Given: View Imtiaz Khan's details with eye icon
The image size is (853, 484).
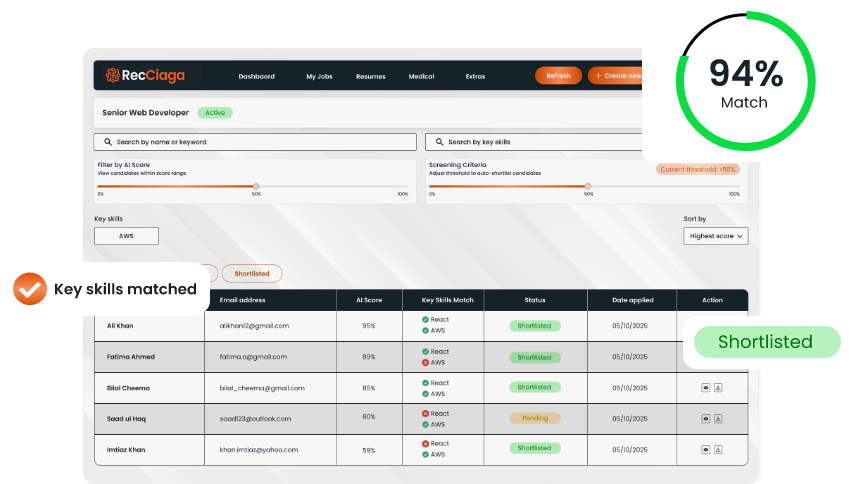Looking at the screenshot, I should pyautogui.click(x=705, y=449).
